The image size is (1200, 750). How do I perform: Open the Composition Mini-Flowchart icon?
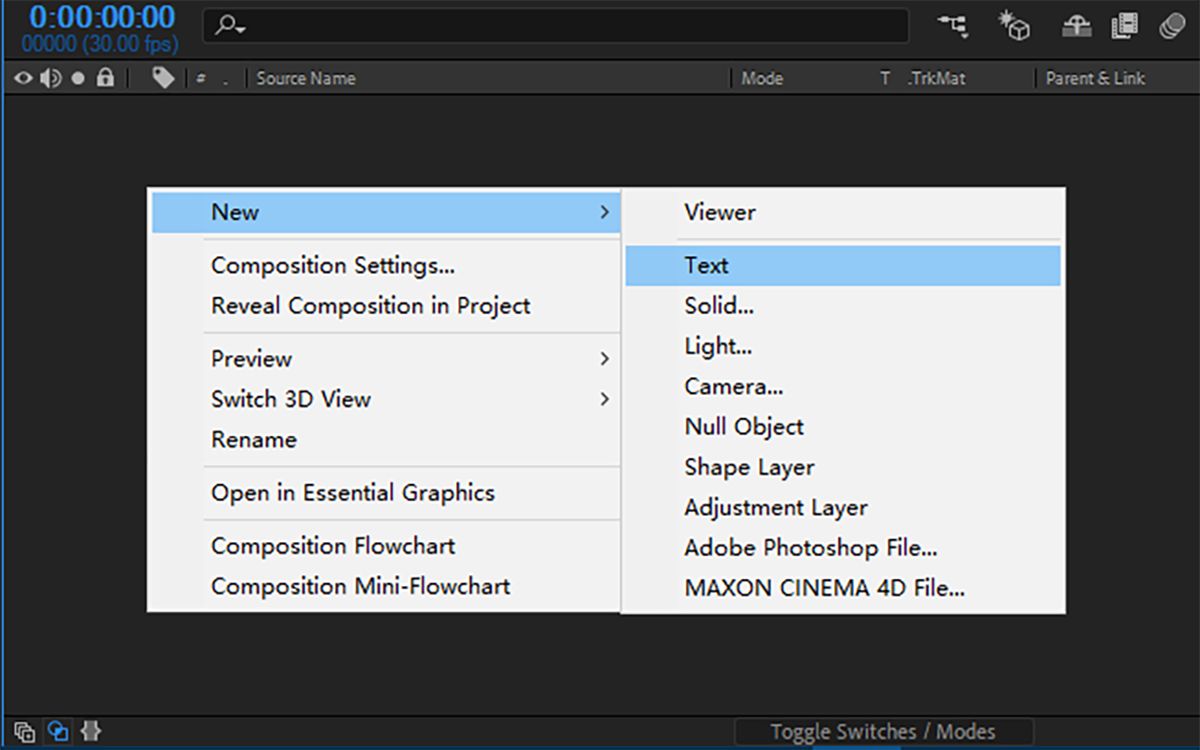click(x=952, y=27)
